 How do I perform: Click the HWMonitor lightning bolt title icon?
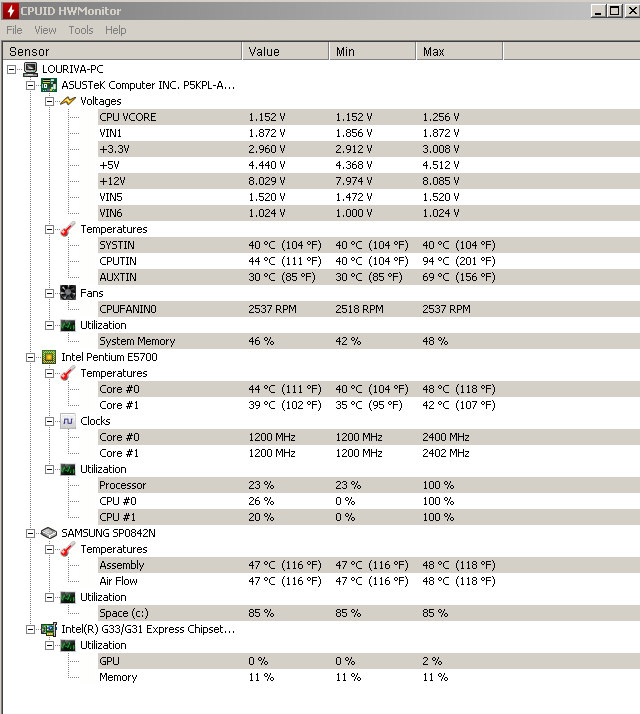coord(10,11)
